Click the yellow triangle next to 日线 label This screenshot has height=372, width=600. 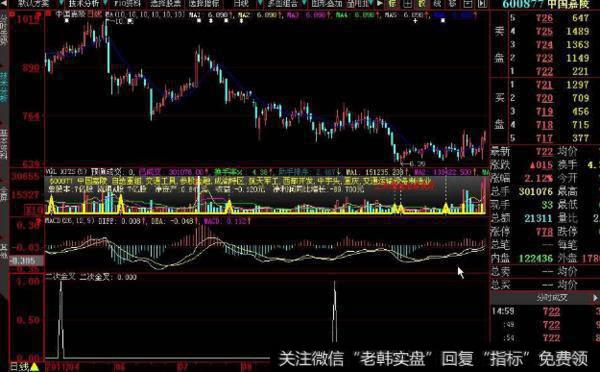click(34, 367)
